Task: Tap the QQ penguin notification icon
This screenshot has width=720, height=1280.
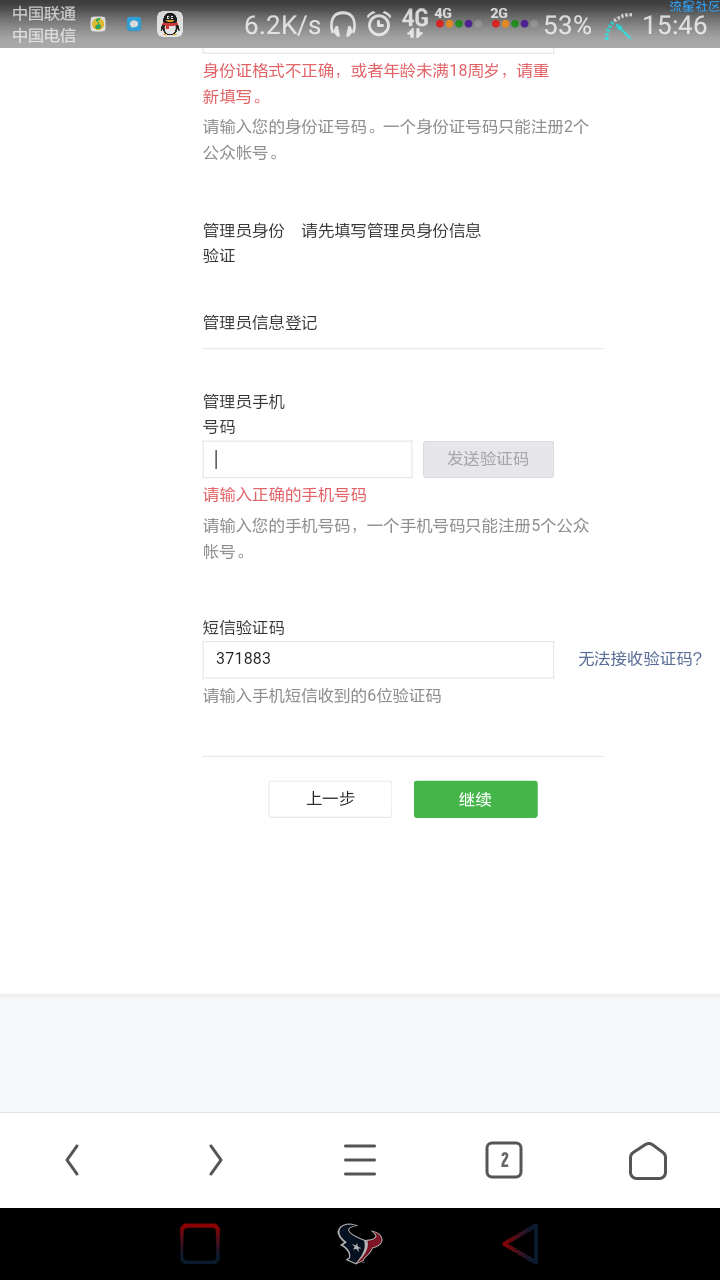Action: click(170, 24)
